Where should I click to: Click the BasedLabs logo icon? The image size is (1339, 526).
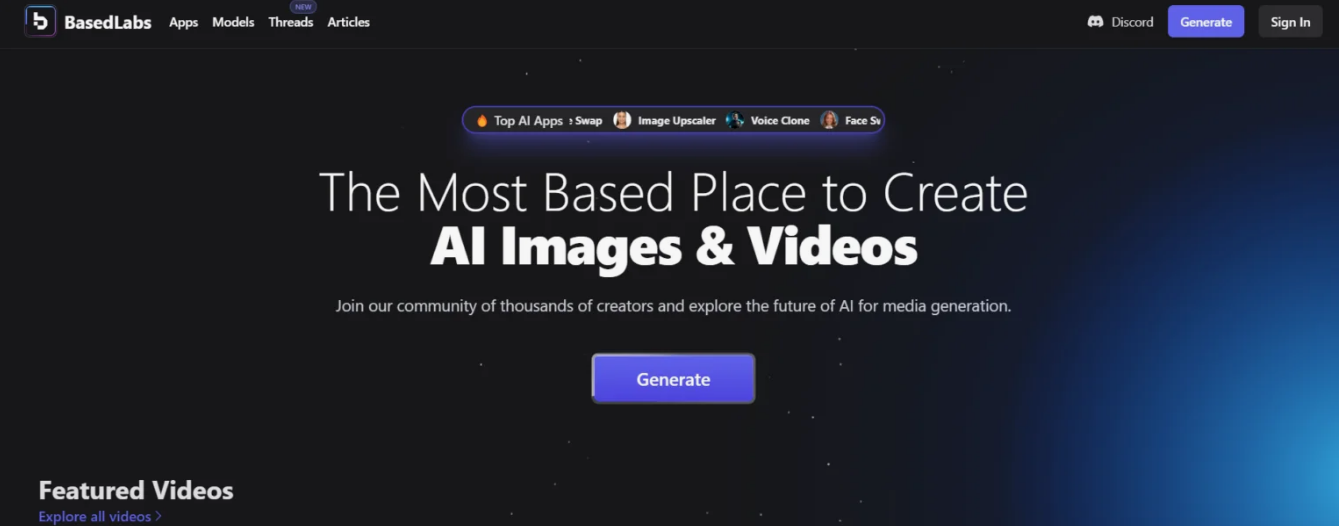40,21
